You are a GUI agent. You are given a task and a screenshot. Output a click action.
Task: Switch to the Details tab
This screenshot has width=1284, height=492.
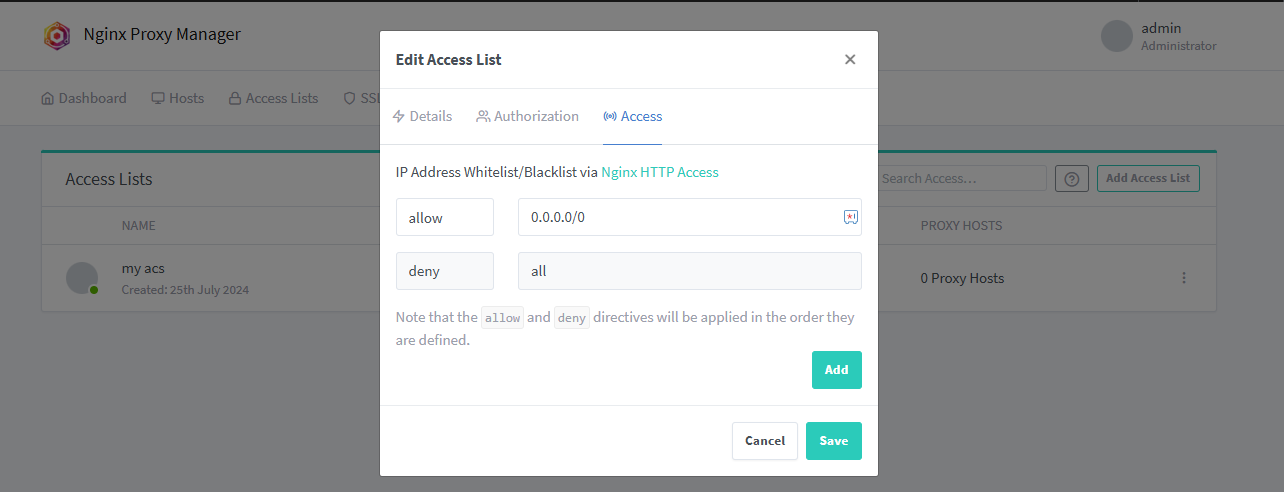tap(421, 116)
